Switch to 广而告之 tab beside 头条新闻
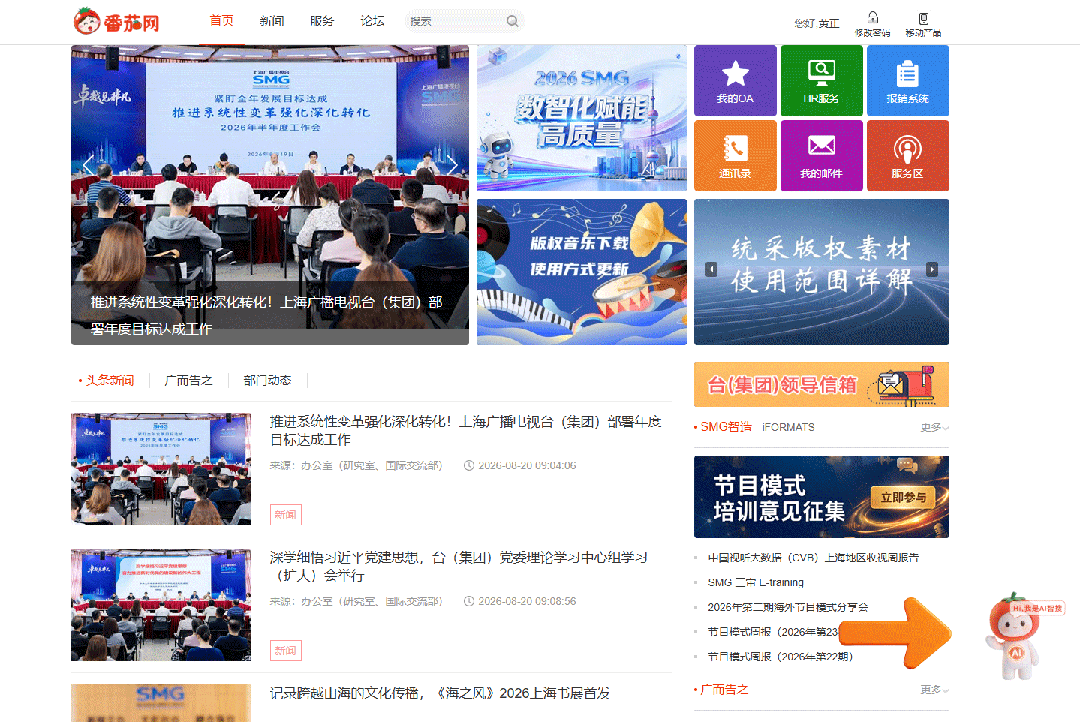1080x722 pixels. (x=188, y=380)
